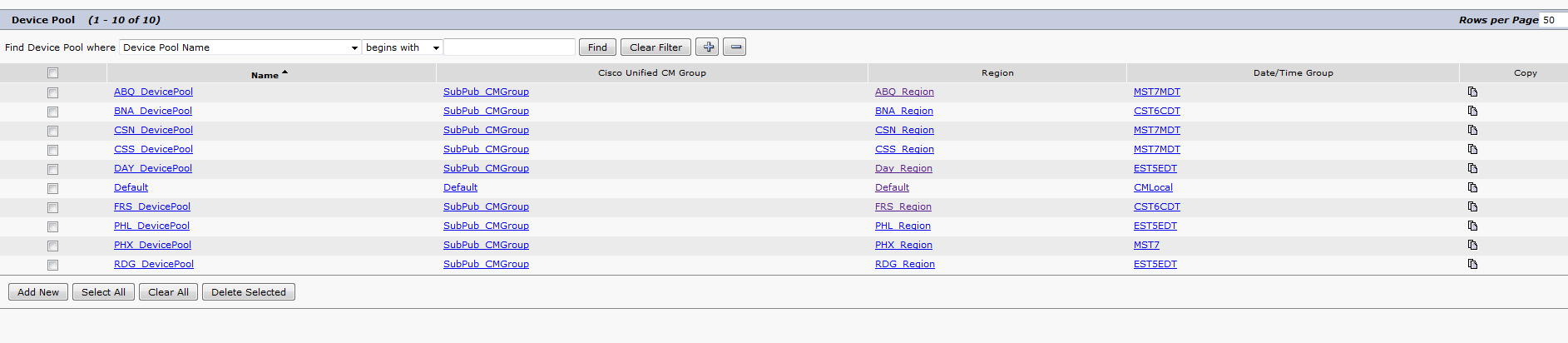Click copy icon for BNA_DevicePool row
Viewport: 1568px width, 343px height.
[x=1472, y=111]
